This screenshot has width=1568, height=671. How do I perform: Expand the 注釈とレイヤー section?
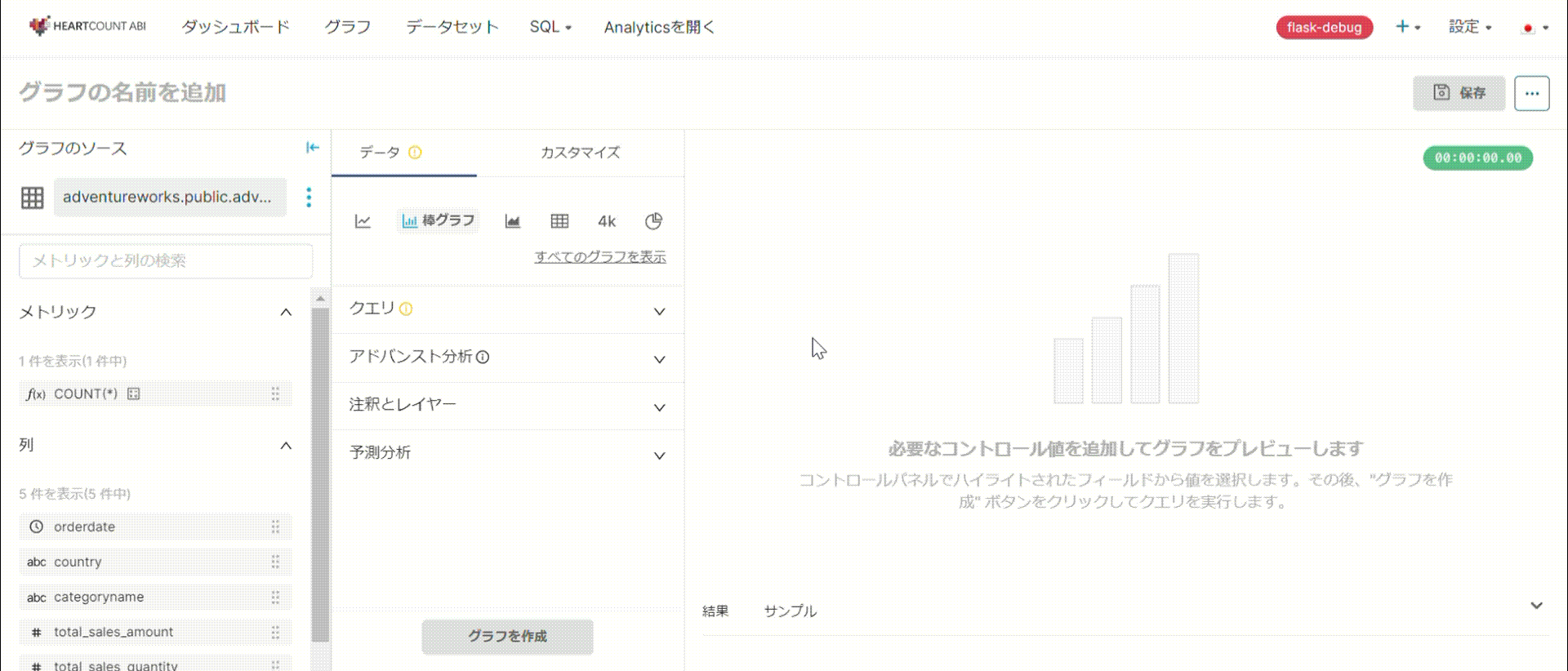(659, 407)
